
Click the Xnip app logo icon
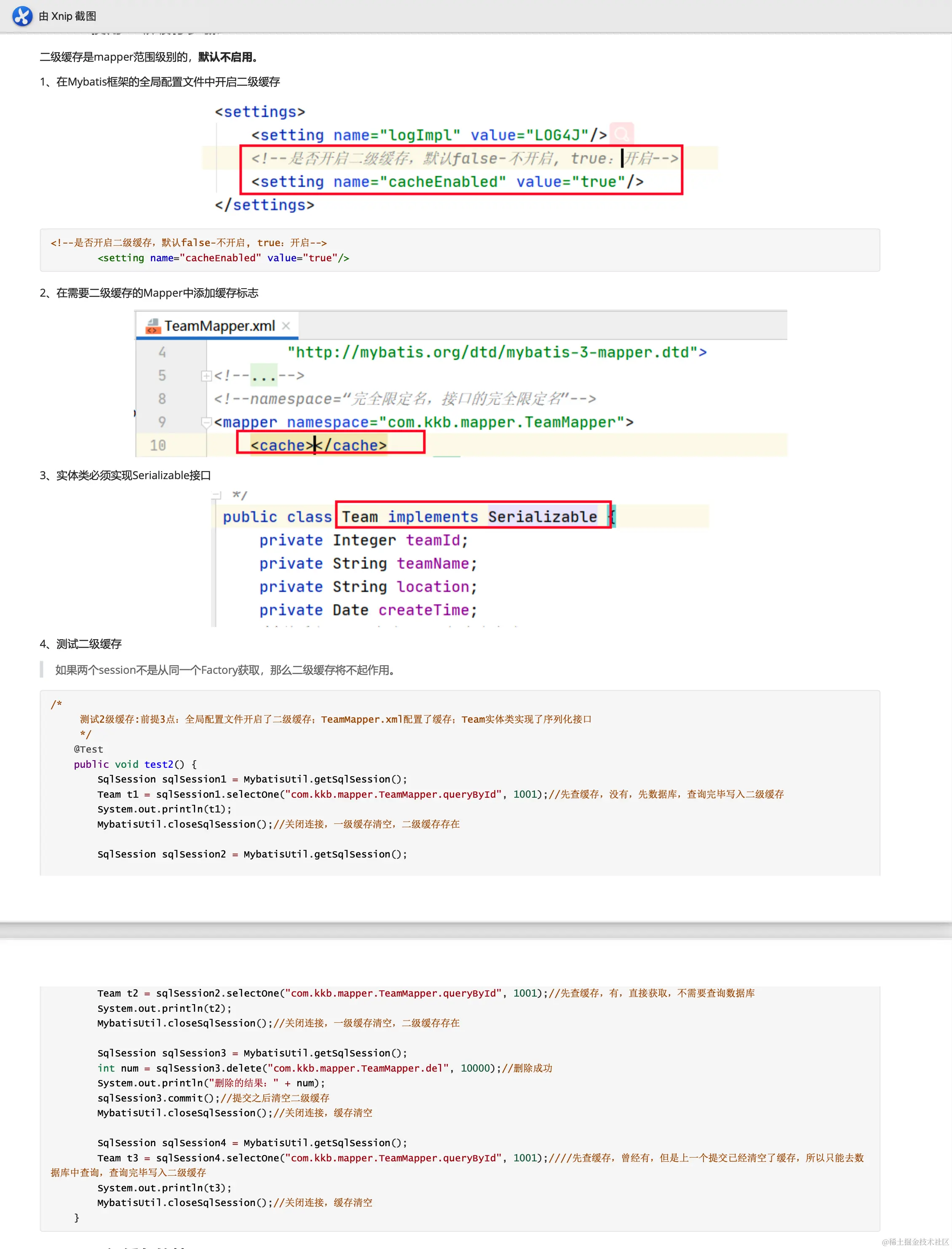click(x=22, y=16)
